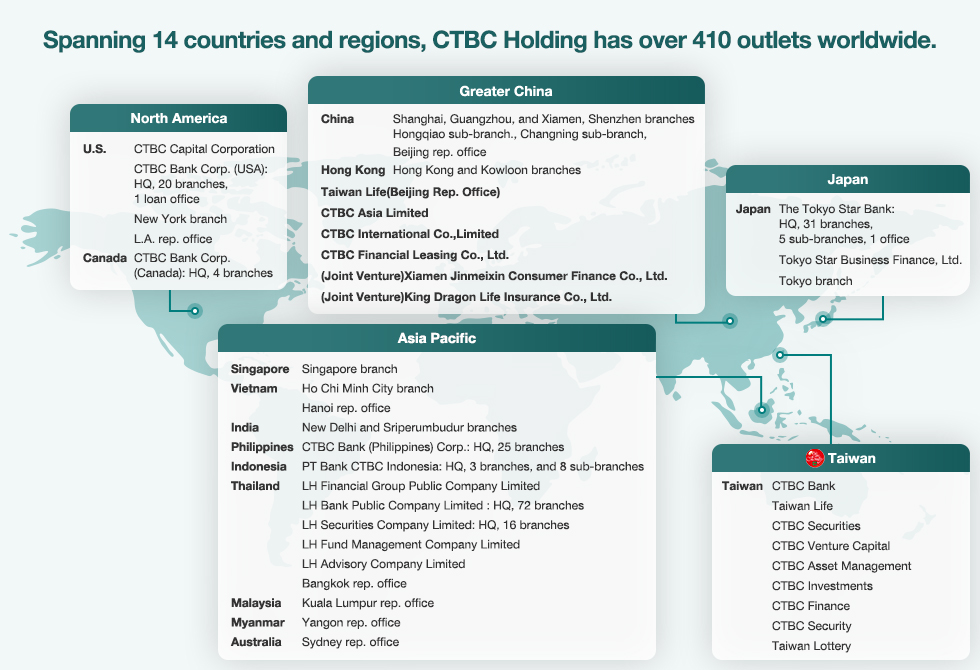Click 'CTBC Bank (Philippines) Corp.' entry
This screenshot has height=670, width=980.
[432, 447]
